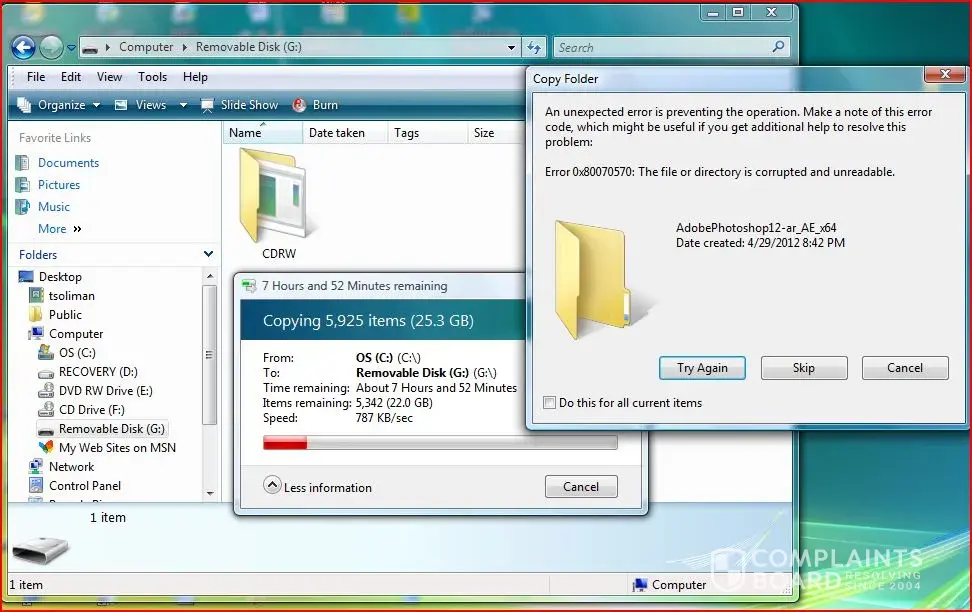Click Try Again in Copy Folder dialog
Viewport: 972px width, 612px height.
[x=702, y=368]
